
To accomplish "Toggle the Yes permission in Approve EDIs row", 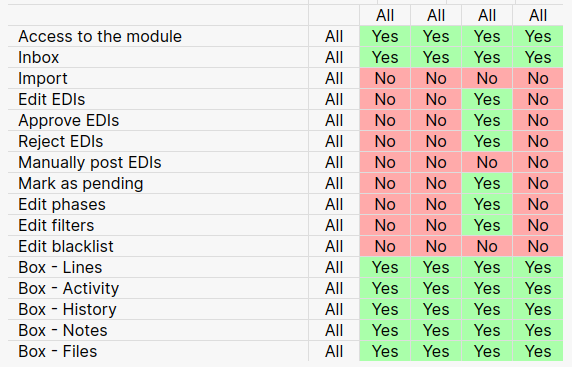I will 487,120.
